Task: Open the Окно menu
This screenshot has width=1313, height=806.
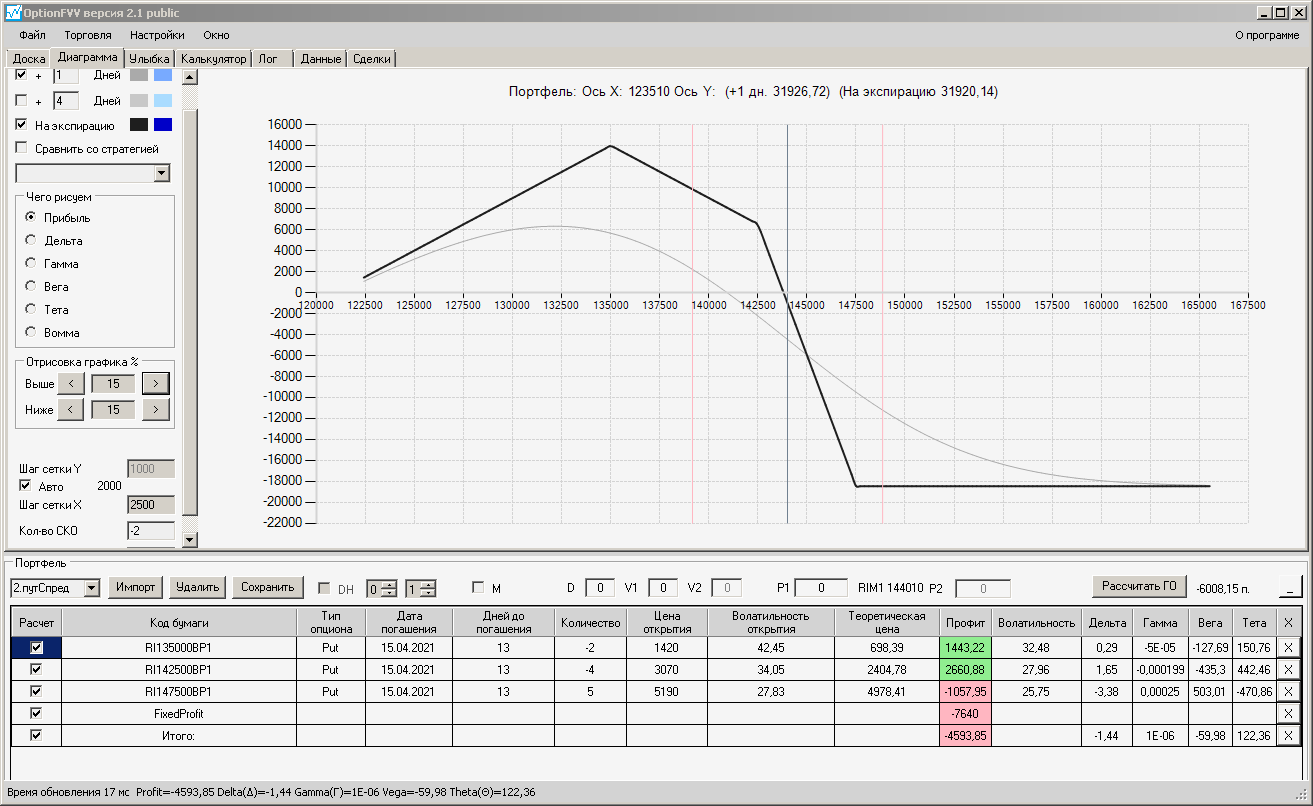Action: 216,35
